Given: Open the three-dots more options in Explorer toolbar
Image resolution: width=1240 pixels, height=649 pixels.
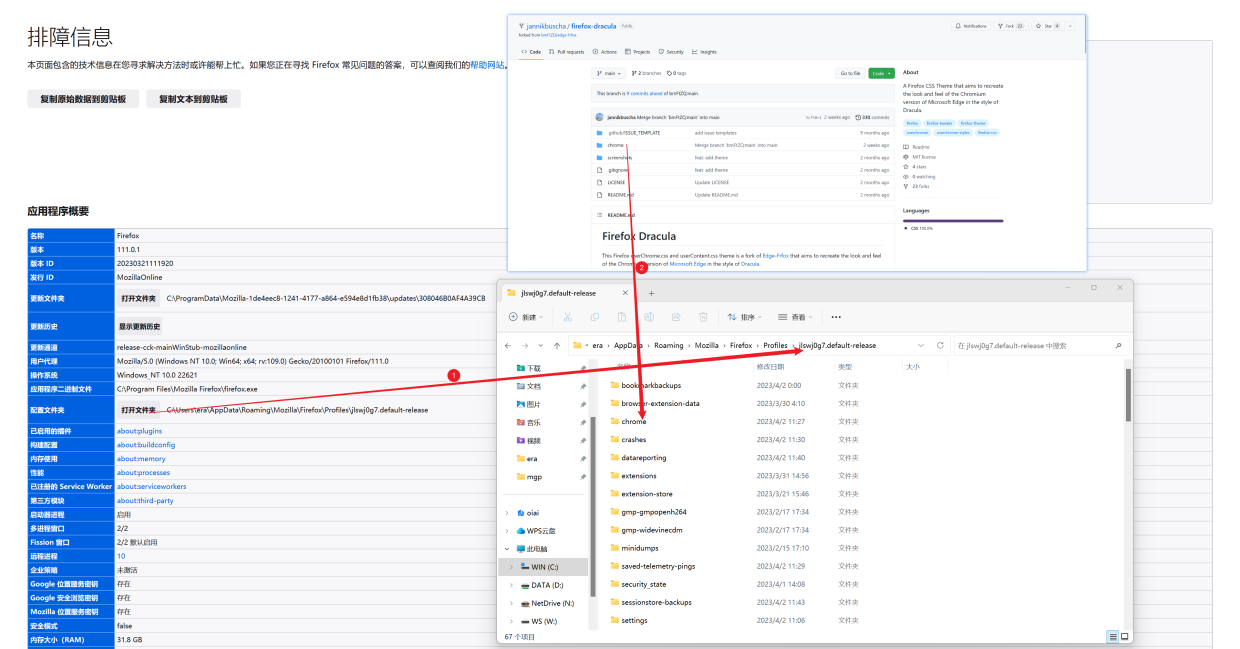Looking at the screenshot, I should tap(836, 317).
